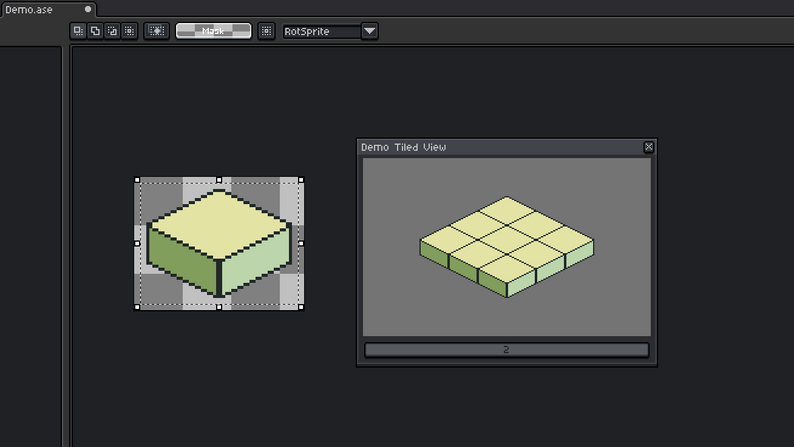This screenshot has width=794, height=447.
Task: Close the Demo Tiled View window
Action: coord(648,147)
